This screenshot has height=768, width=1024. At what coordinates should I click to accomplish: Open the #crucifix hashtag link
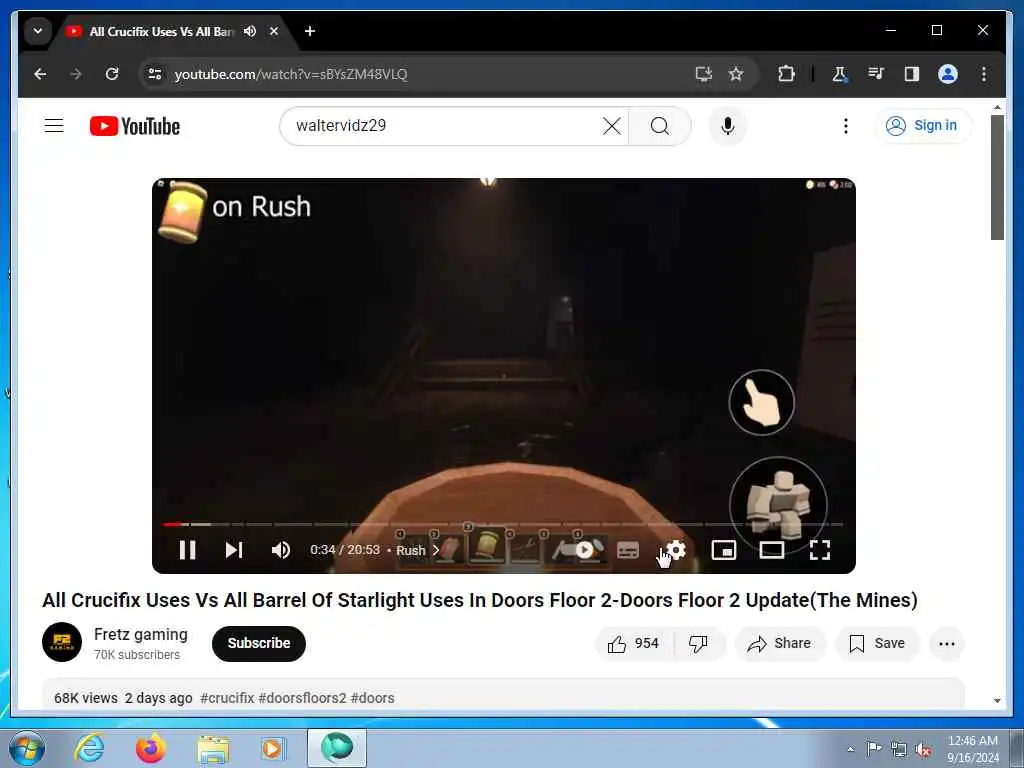227,698
